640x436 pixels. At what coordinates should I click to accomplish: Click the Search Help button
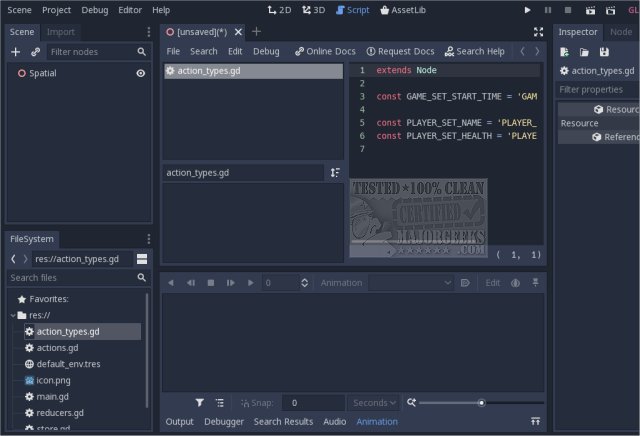pyautogui.click(x=474, y=51)
